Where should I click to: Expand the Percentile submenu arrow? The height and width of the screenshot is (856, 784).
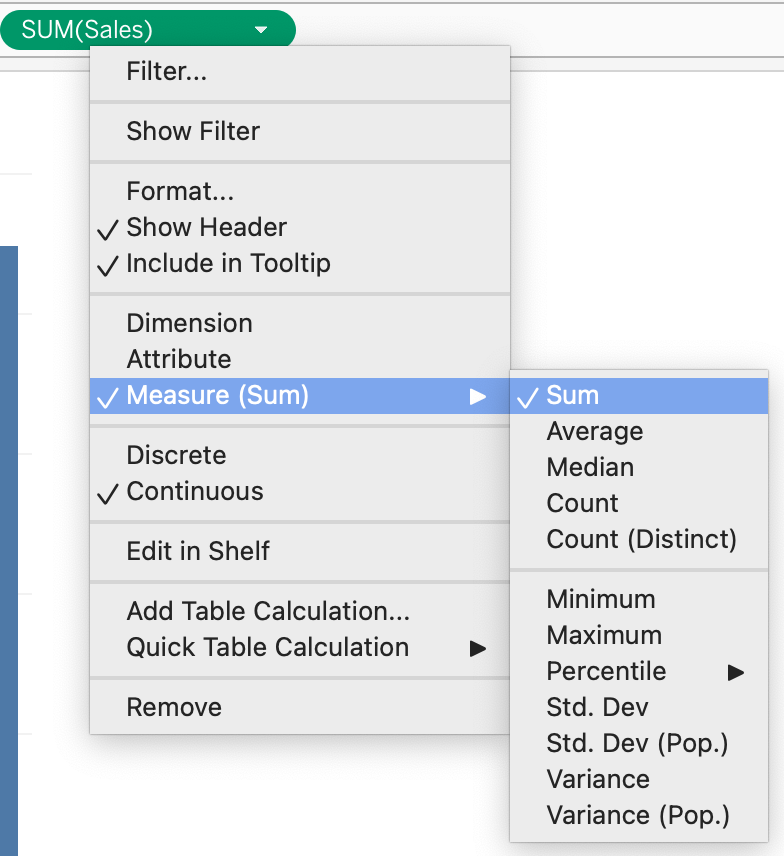tap(736, 672)
